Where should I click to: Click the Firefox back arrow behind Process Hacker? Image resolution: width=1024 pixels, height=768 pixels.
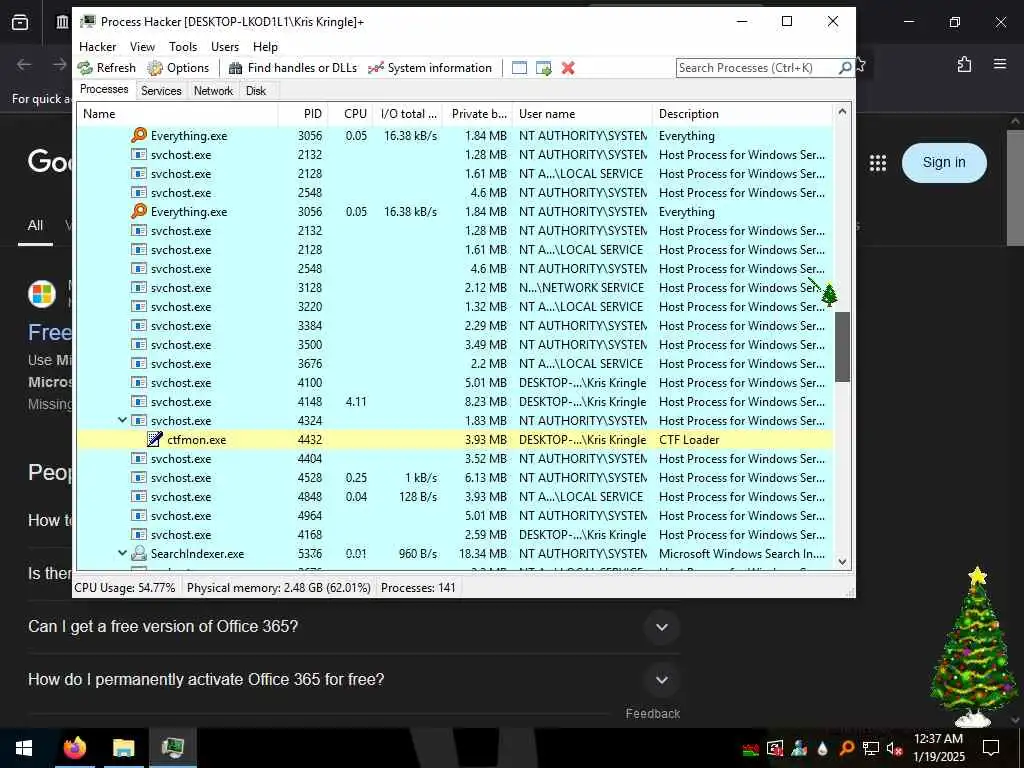(x=24, y=64)
